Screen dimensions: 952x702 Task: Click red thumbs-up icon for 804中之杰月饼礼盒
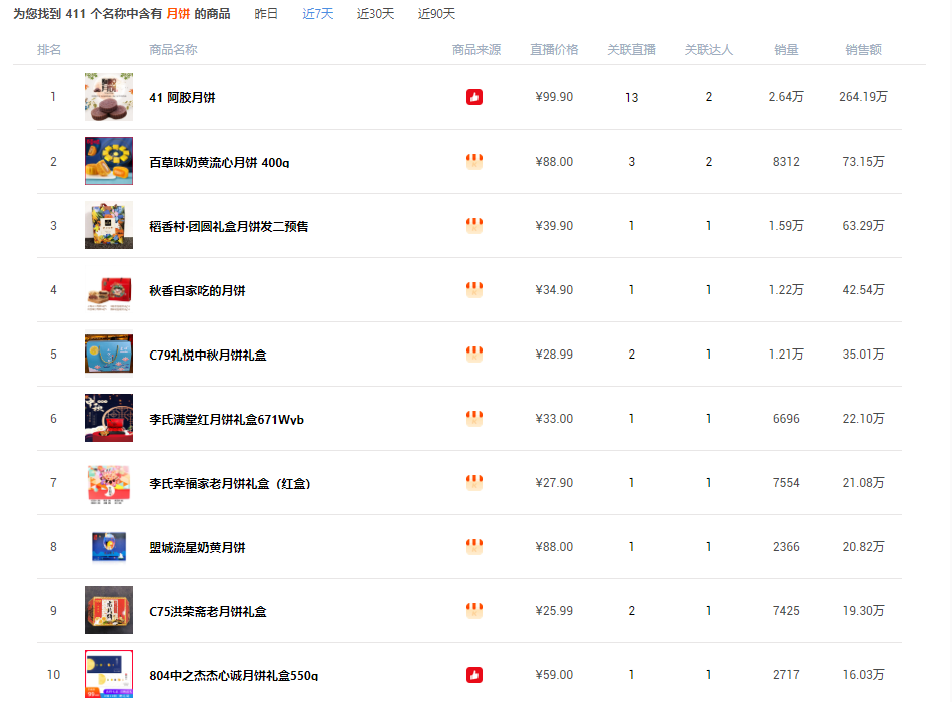point(474,675)
